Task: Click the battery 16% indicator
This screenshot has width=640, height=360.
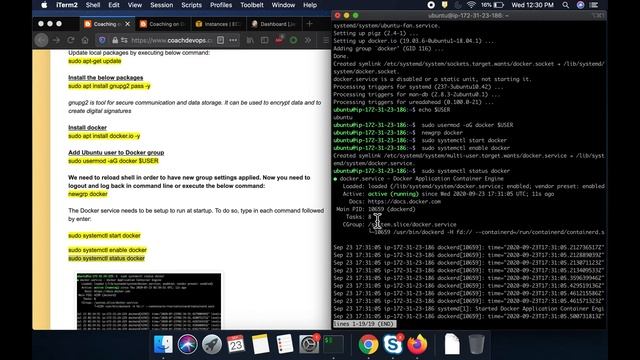Action: [492, 5]
